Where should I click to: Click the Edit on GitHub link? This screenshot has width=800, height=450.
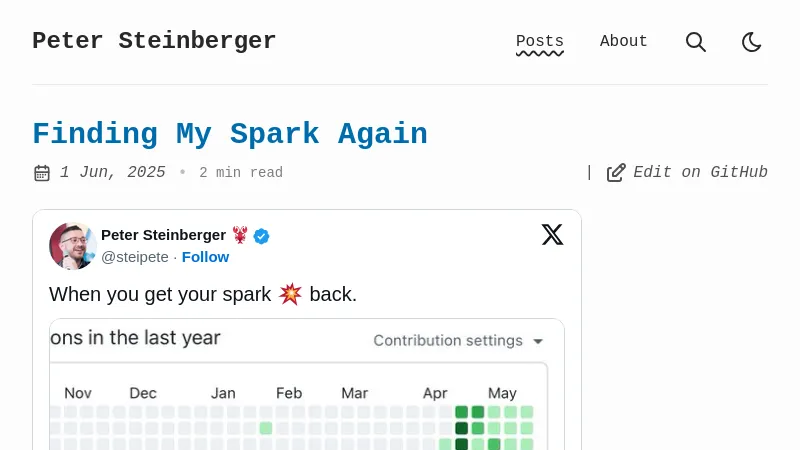pyautogui.click(x=700, y=173)
